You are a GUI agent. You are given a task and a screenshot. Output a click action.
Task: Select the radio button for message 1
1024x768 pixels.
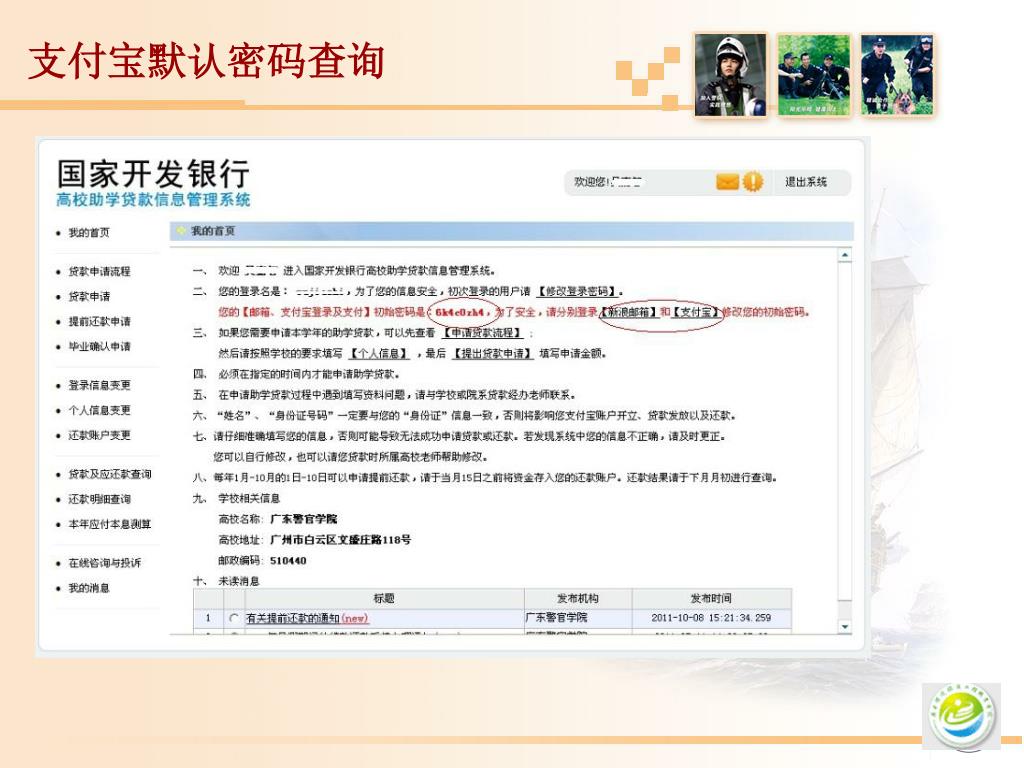pyautogui.click(x=234, y=618)
